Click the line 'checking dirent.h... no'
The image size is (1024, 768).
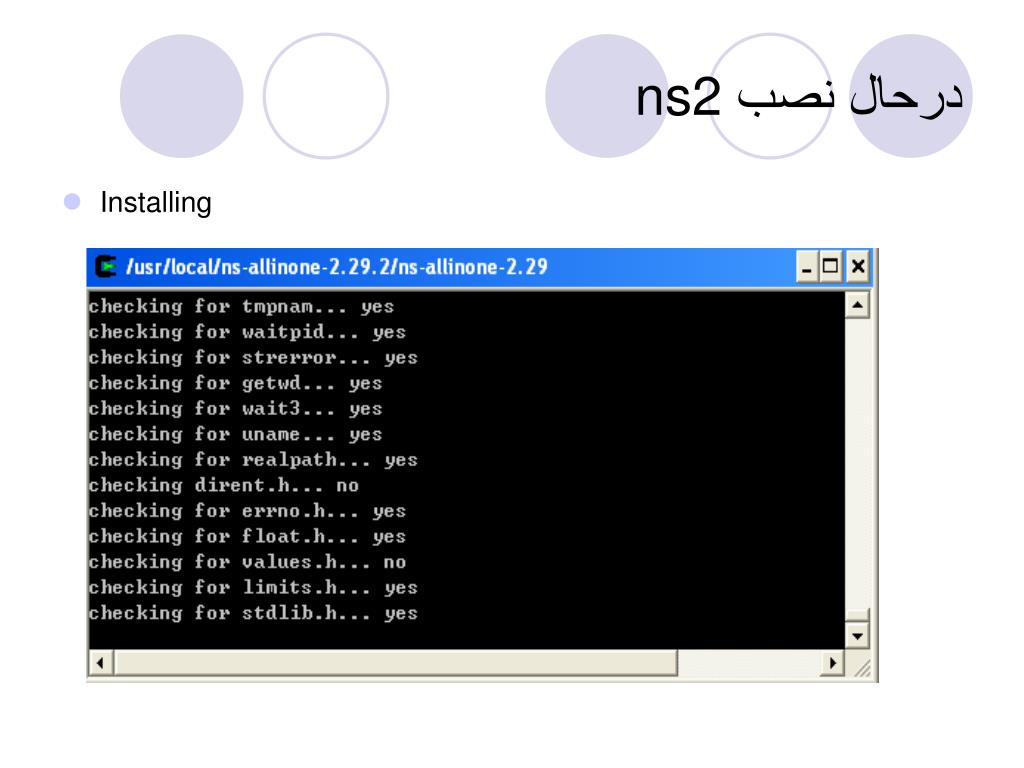click(223, 485)
